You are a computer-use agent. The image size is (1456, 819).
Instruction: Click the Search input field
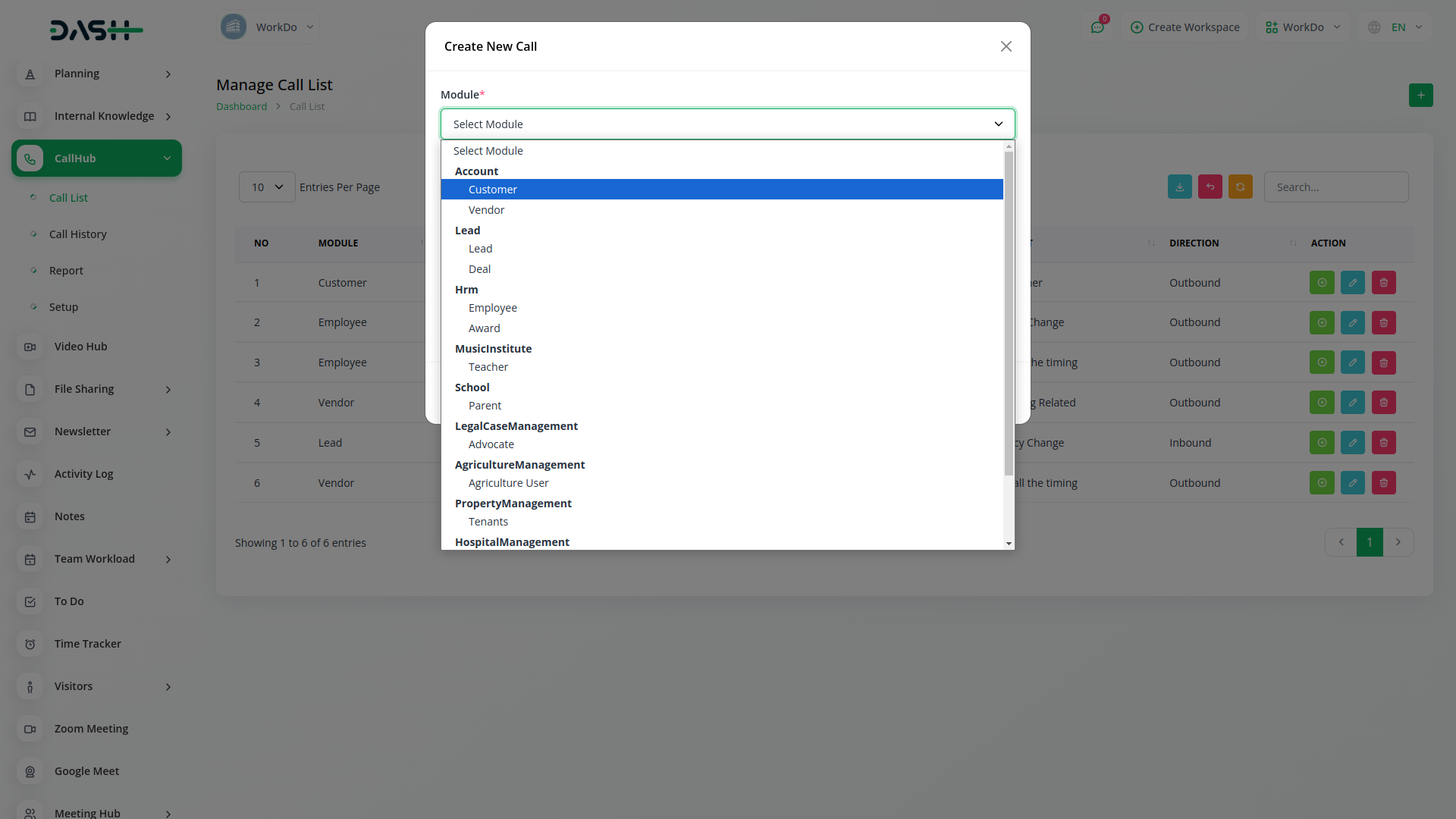[1335, 187]
